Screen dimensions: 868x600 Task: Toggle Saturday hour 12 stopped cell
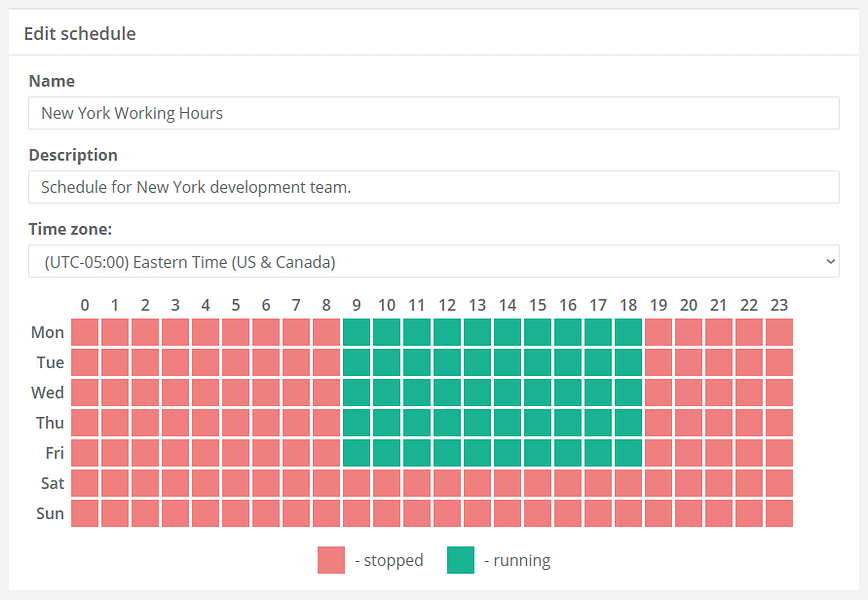(447, 483)
